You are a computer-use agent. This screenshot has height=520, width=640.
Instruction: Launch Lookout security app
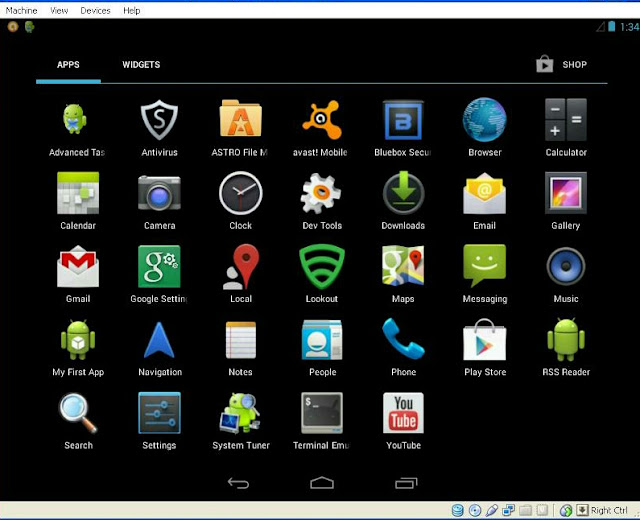pos(322,274)
